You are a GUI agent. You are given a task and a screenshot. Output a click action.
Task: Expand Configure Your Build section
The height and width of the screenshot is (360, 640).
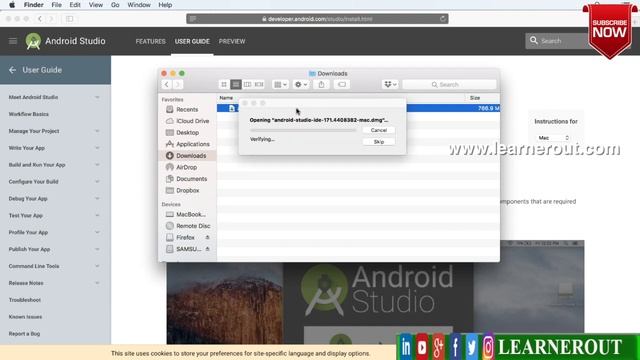97,182
